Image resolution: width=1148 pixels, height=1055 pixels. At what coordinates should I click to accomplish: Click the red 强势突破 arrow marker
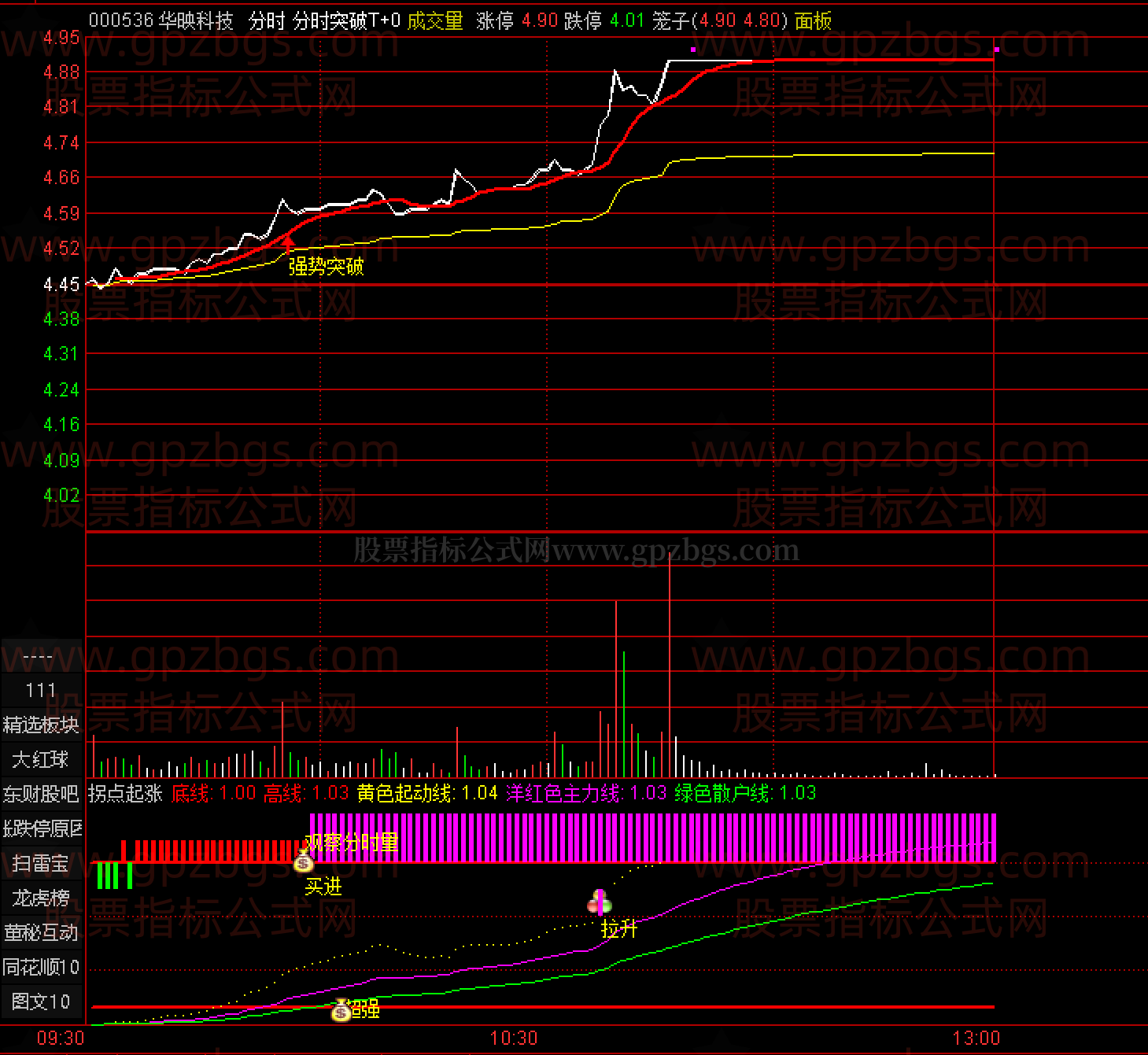click(288, 242)
